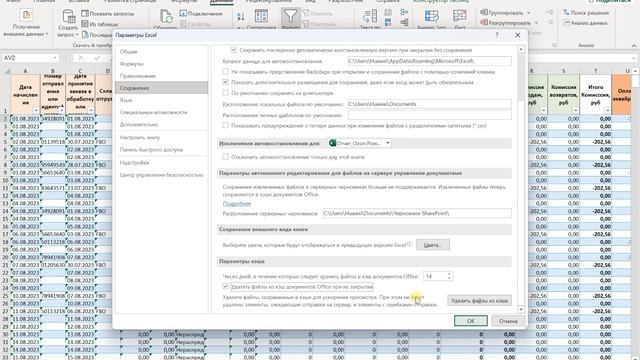Click personal templates location field
Screen dimensions: 640x360
pos(429,115)
